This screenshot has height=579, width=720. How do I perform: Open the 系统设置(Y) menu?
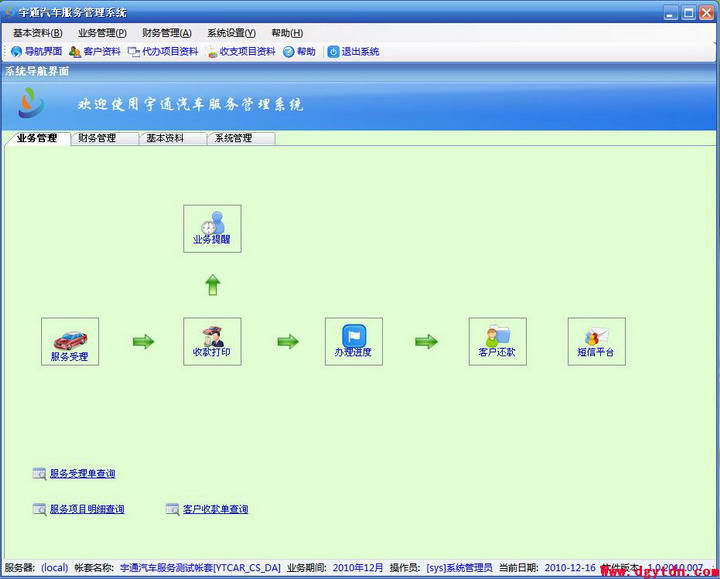(x=231, y=33)
